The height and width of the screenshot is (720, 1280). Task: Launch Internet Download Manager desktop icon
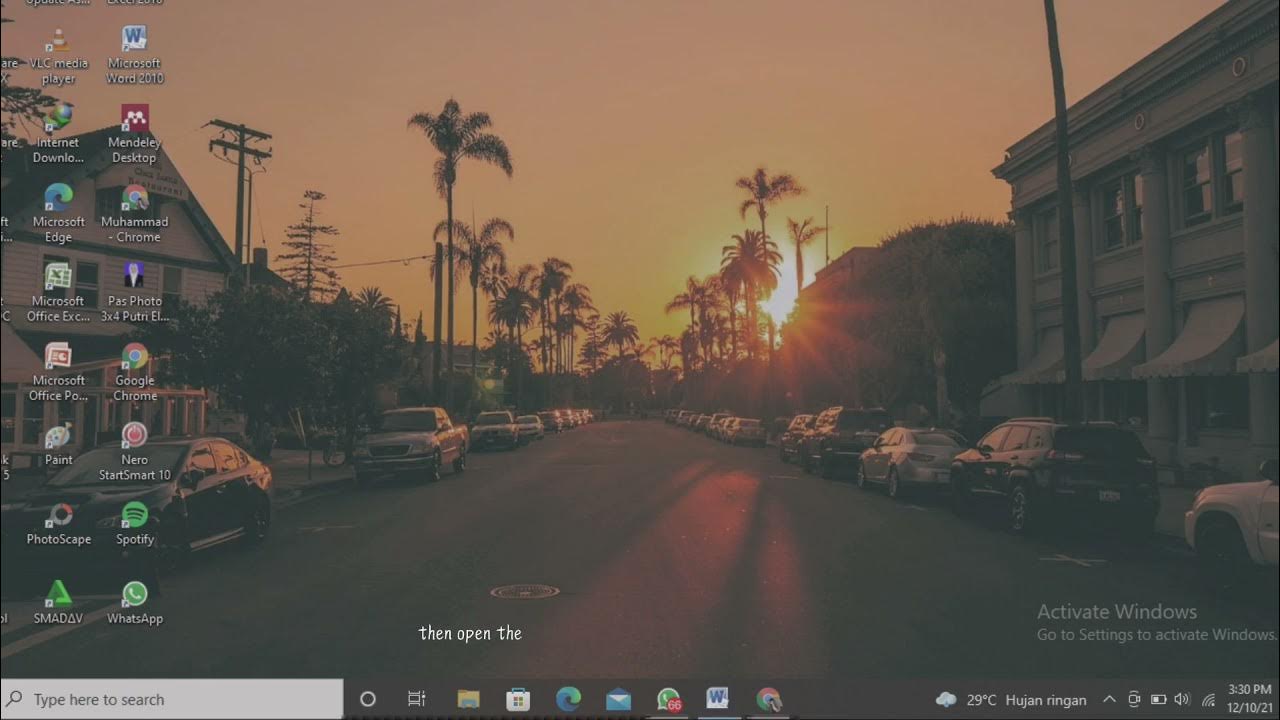point(58,134)
